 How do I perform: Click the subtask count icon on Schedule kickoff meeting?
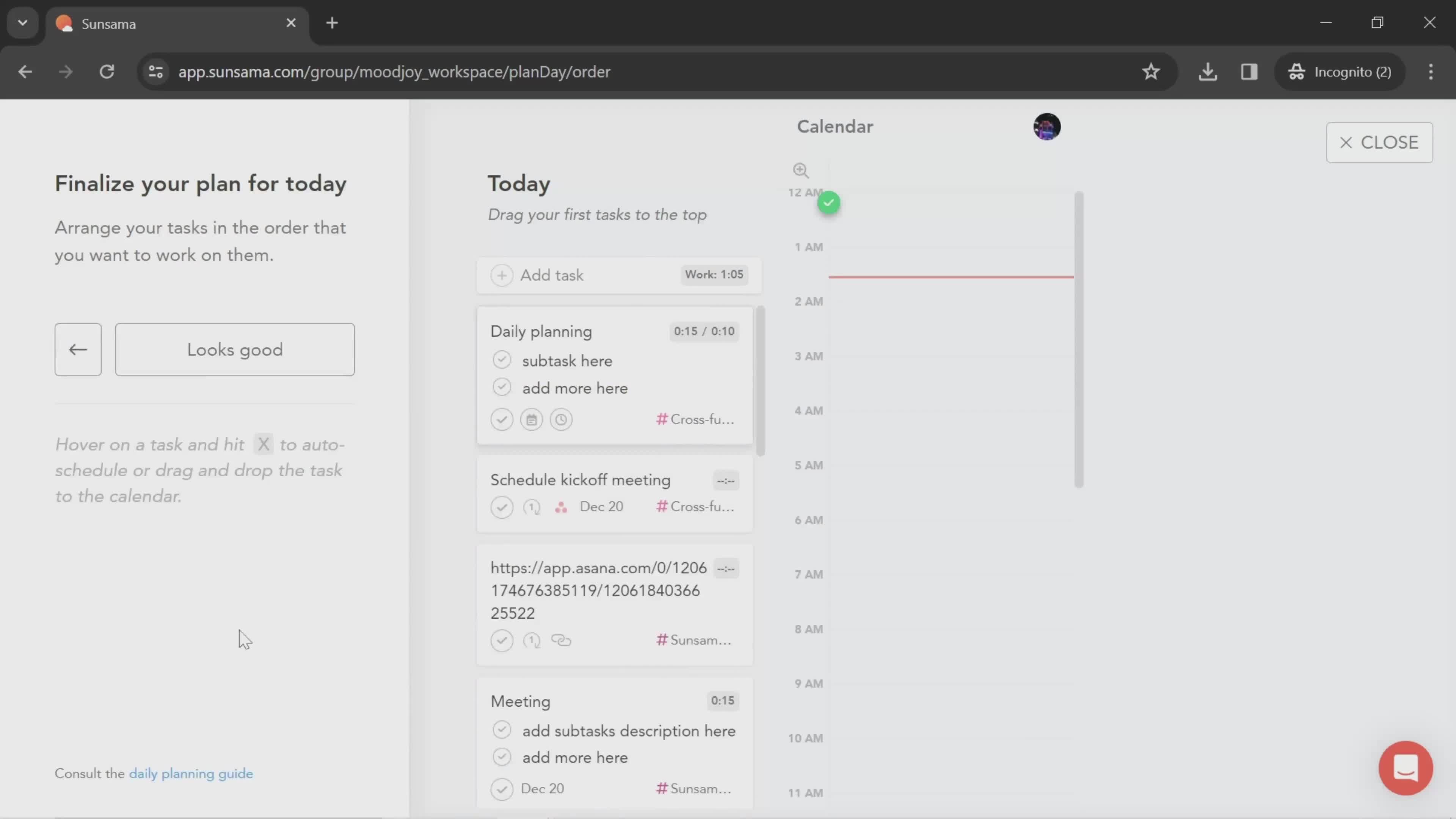(x=531, y=507)
